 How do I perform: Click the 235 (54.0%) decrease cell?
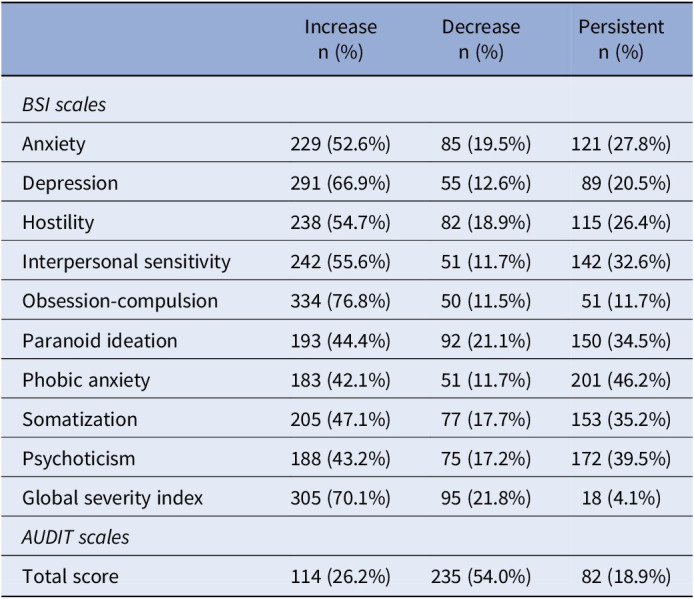point(481,577)
